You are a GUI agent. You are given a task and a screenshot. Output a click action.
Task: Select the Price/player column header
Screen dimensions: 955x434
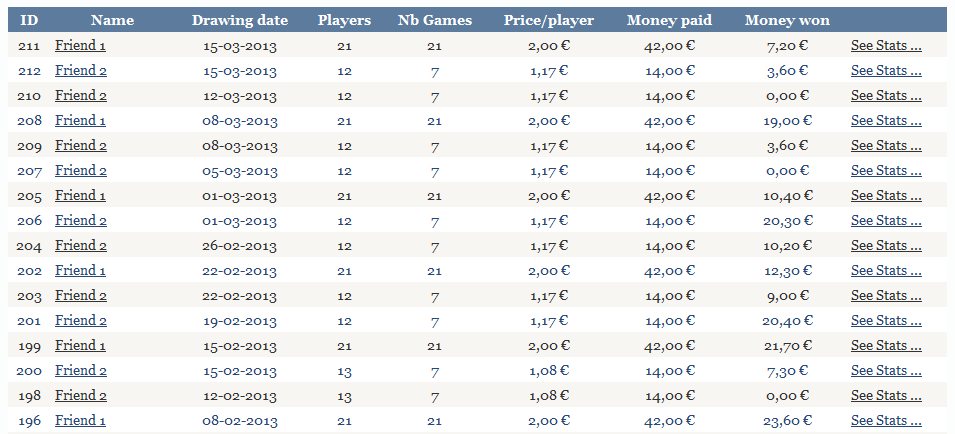(x=549, y=20)
